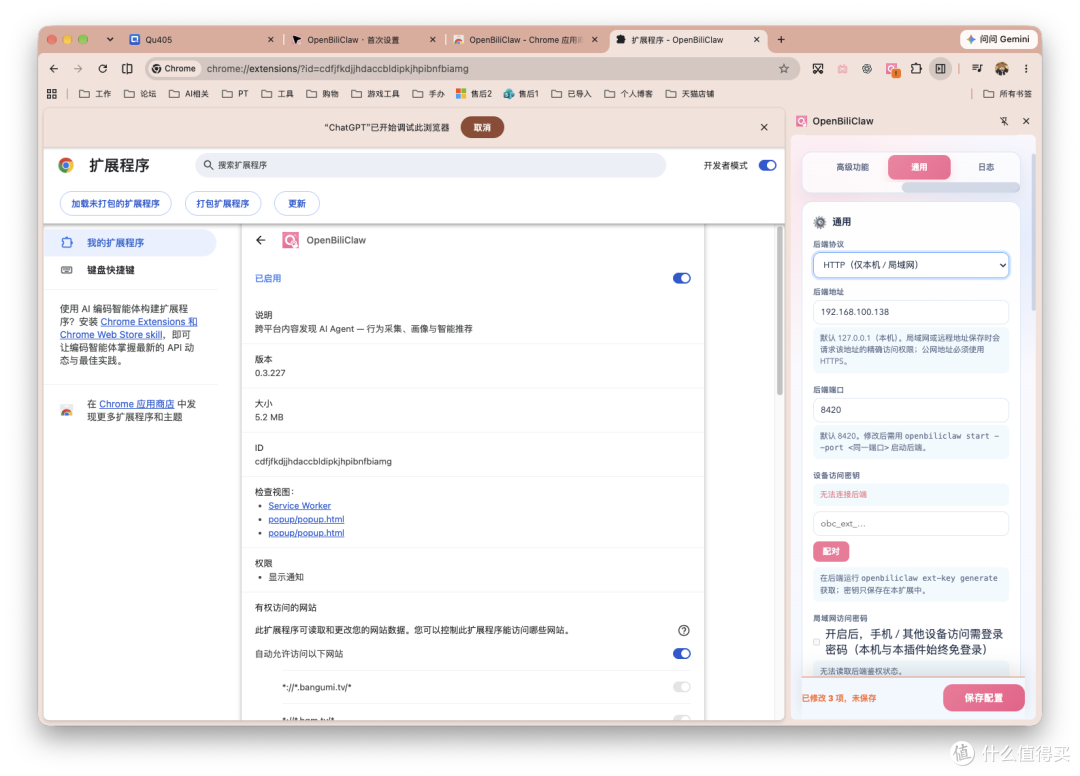Viewport: 1080px width, 776px height.
Task: Click the extensions Update button
Action: click(296, 204)
